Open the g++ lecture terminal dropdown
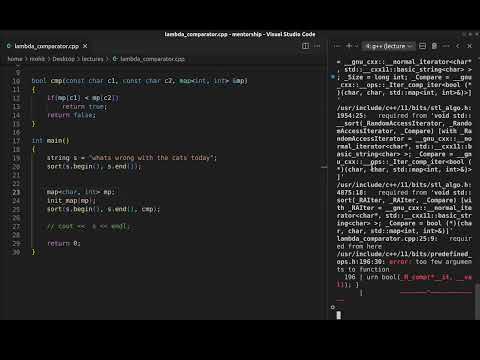 pos(389,46)
